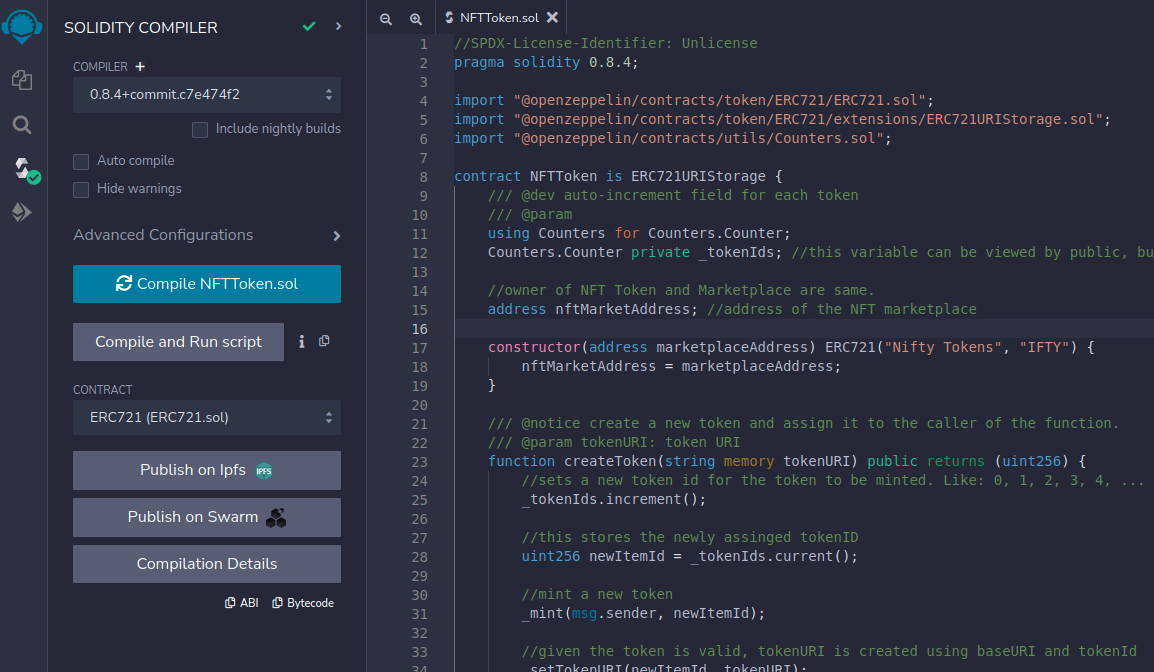Zoom out the code editor

point(386,18)
